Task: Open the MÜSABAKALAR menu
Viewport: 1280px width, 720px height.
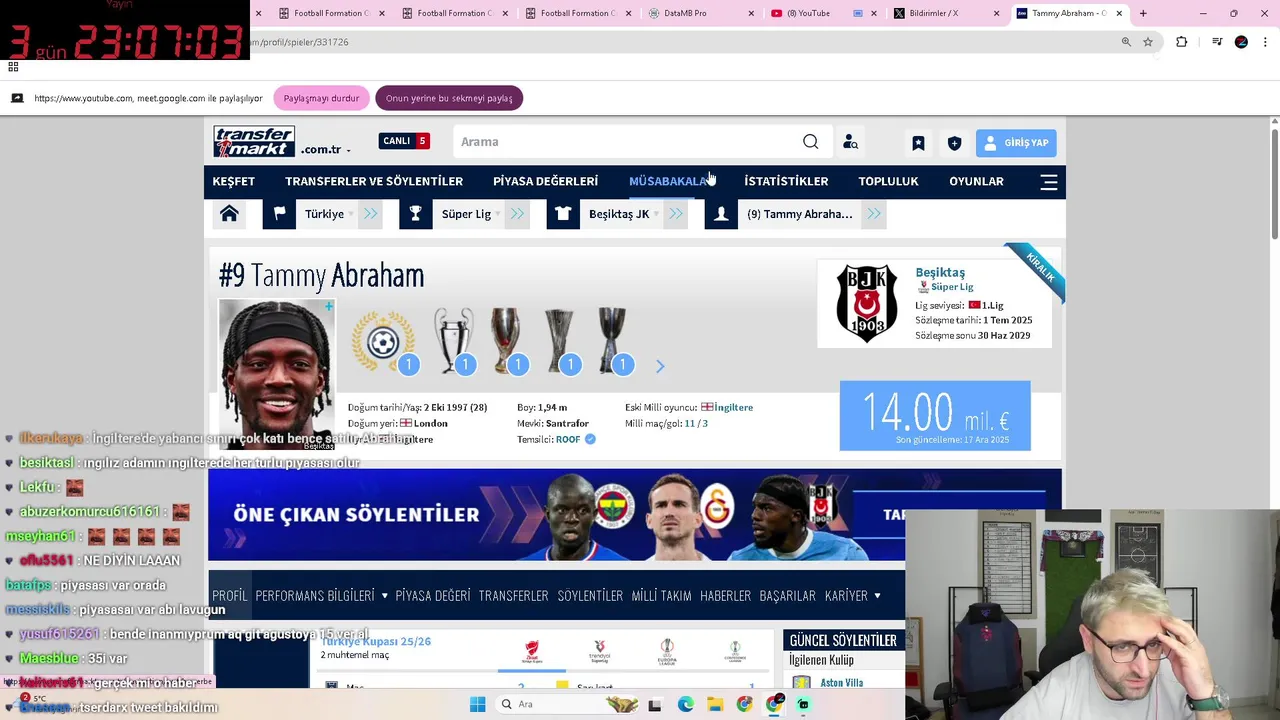Action: click(670, 181)
